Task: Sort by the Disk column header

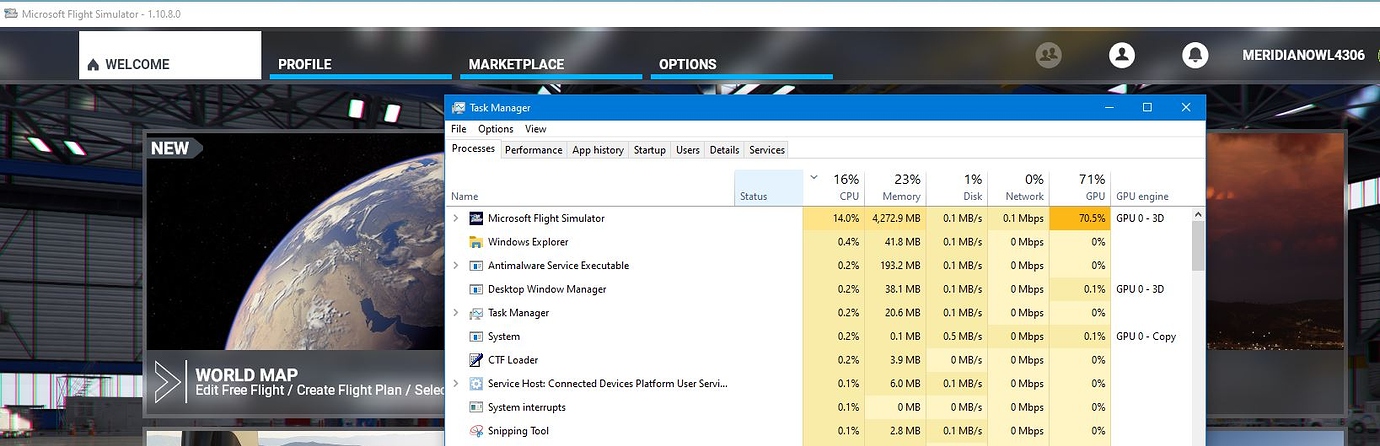Action: 957,188
